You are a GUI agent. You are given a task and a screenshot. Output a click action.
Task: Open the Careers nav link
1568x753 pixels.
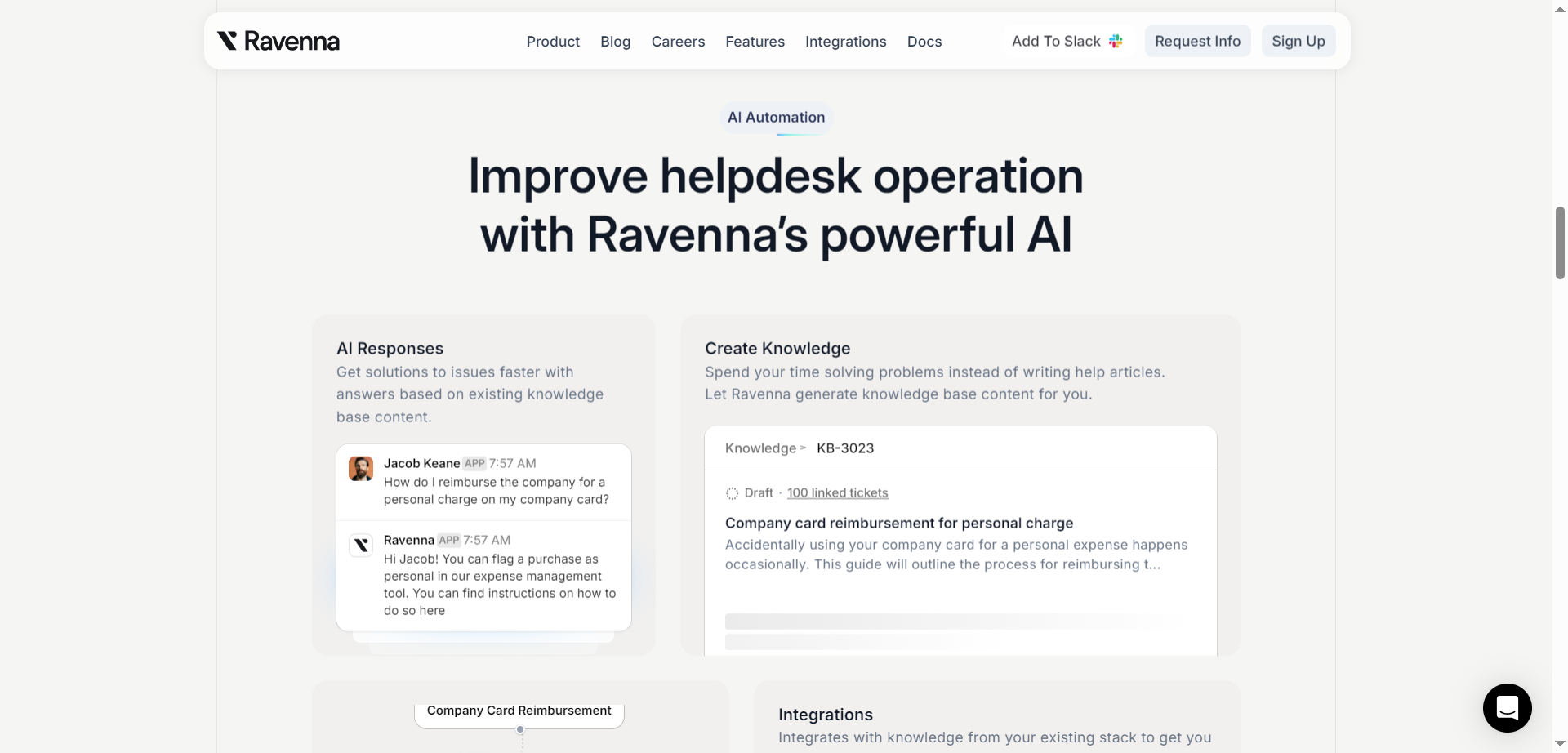[x=678, y=42]
